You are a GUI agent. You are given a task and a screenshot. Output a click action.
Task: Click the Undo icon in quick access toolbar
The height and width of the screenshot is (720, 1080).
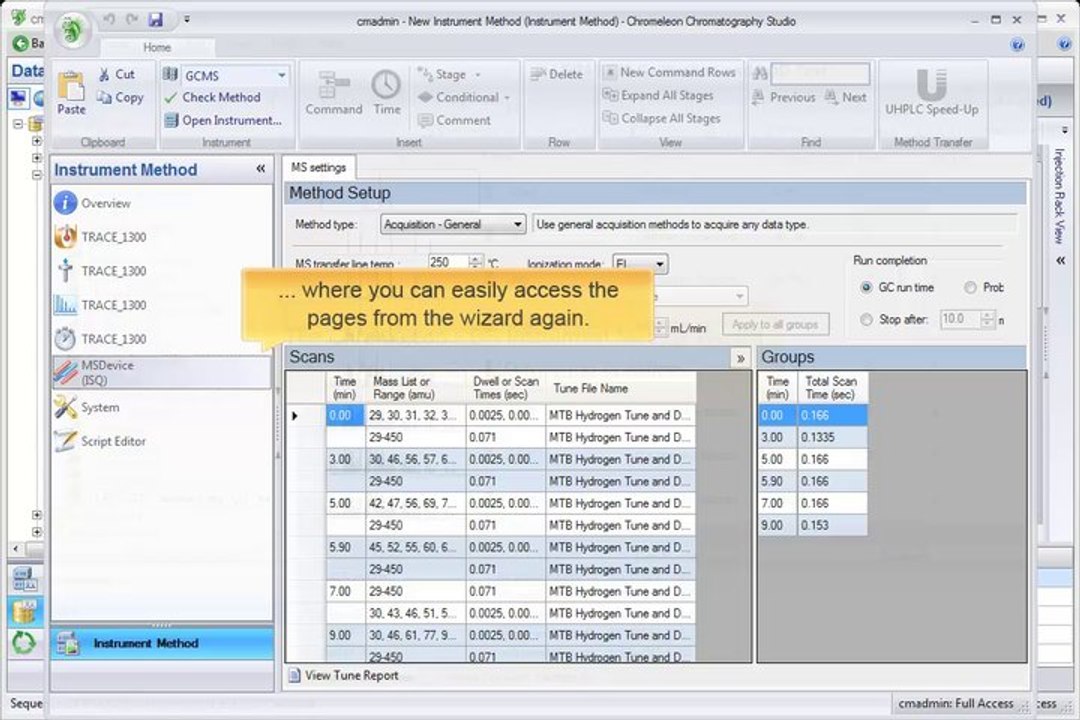coord(109,20)
